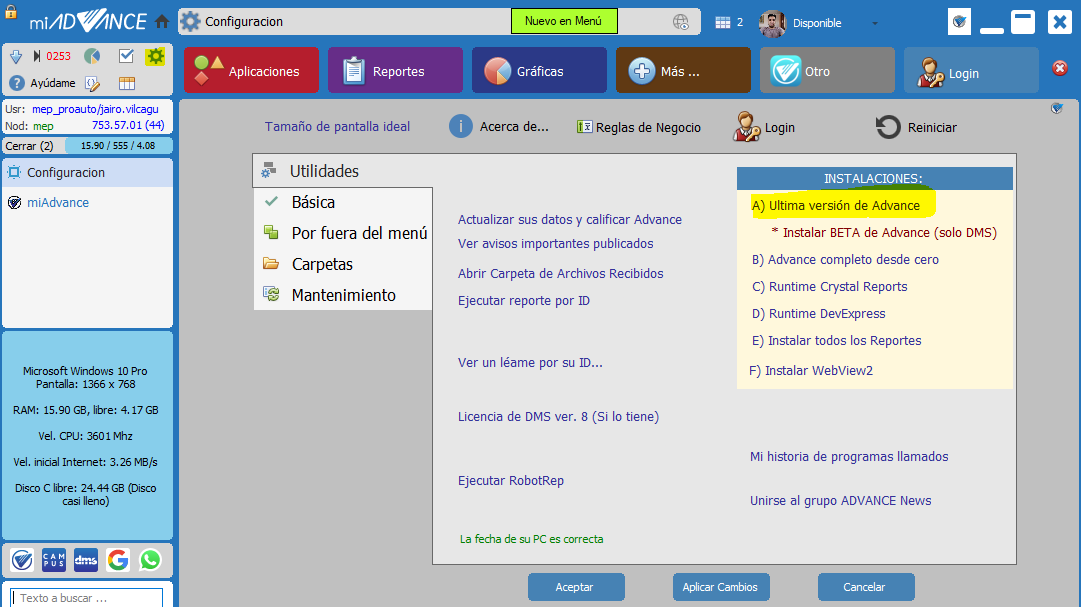Viewport: 1081px width, 607px height.
Task: Open the pie chart icon in side toolbar
Action: click(92, 56)
